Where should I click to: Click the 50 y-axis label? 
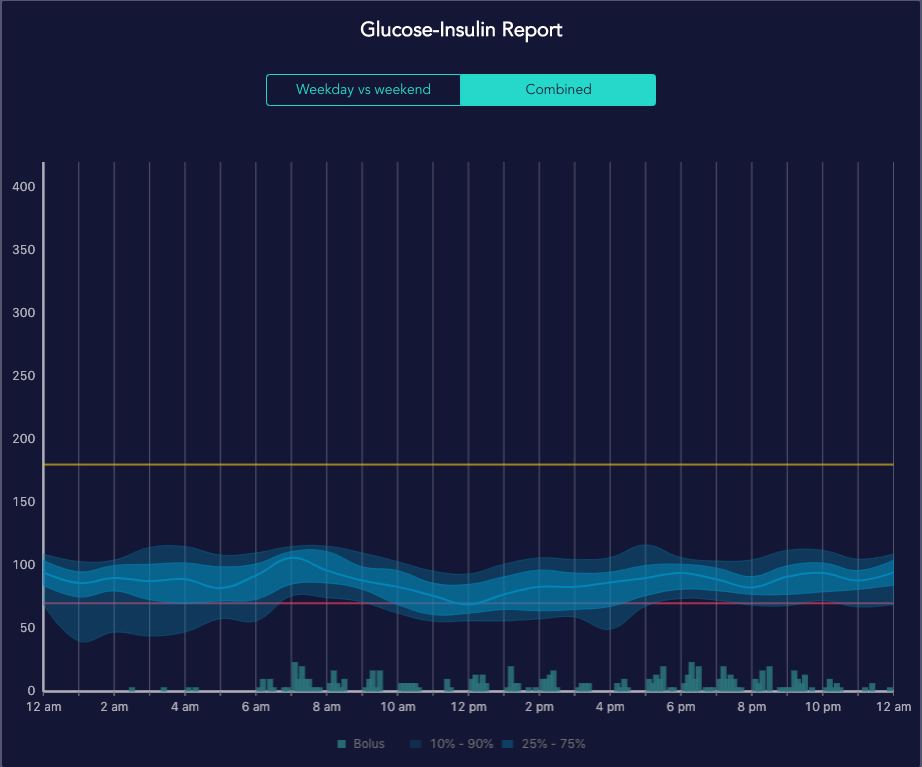28,628
